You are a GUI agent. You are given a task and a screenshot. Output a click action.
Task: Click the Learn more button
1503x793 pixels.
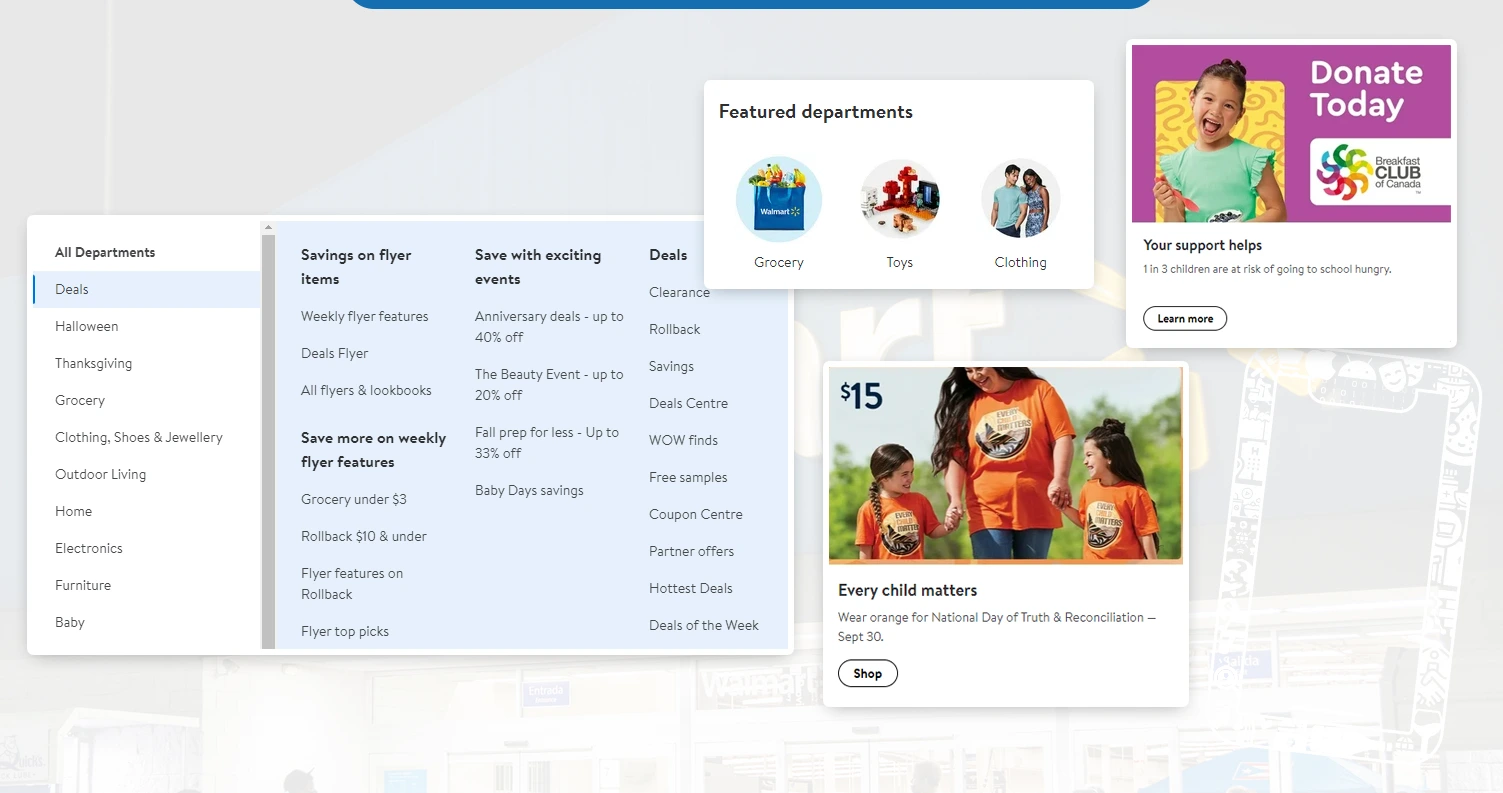[x=1184, y=318]
